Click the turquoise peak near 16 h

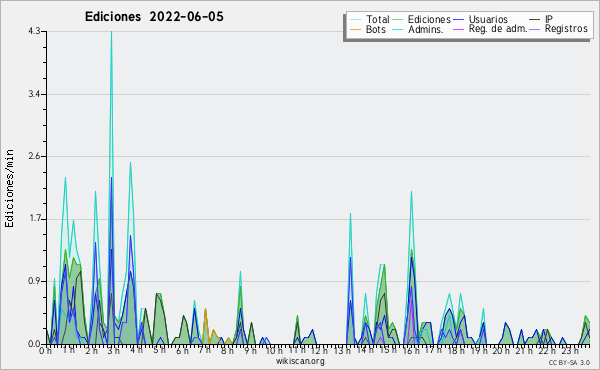coord(411,192)
